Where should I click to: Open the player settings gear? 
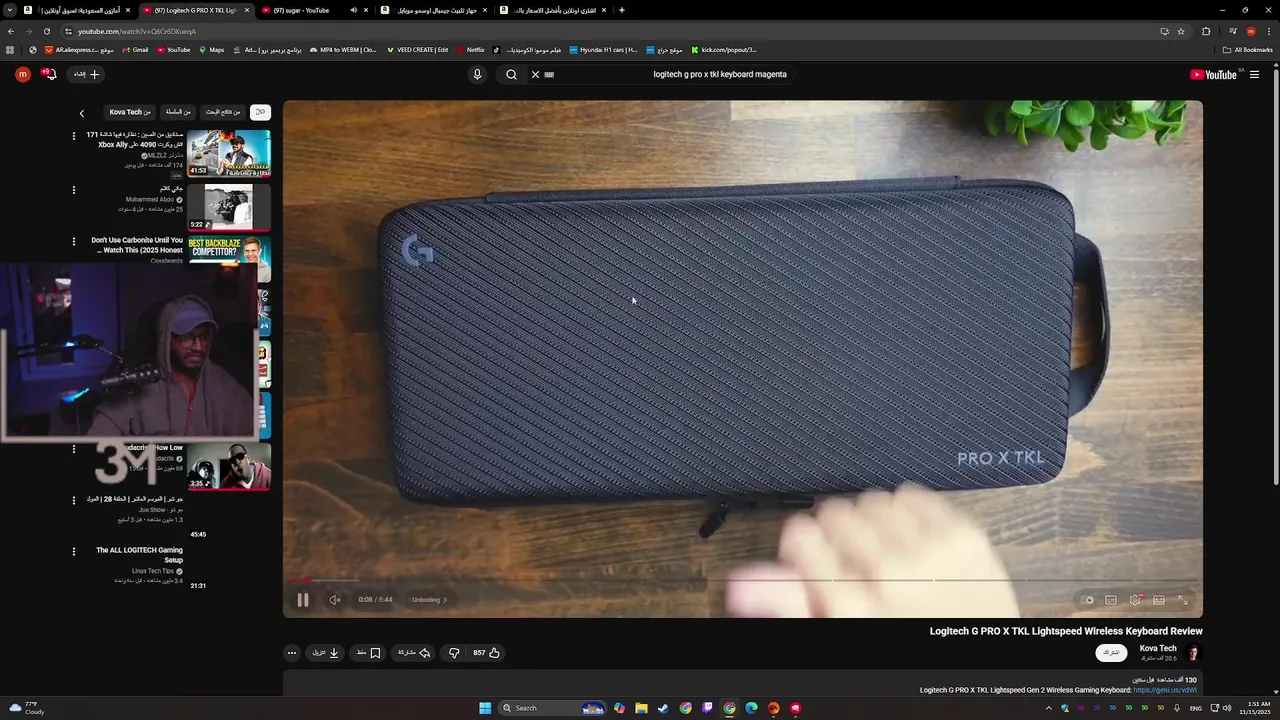coord(1135,600)
